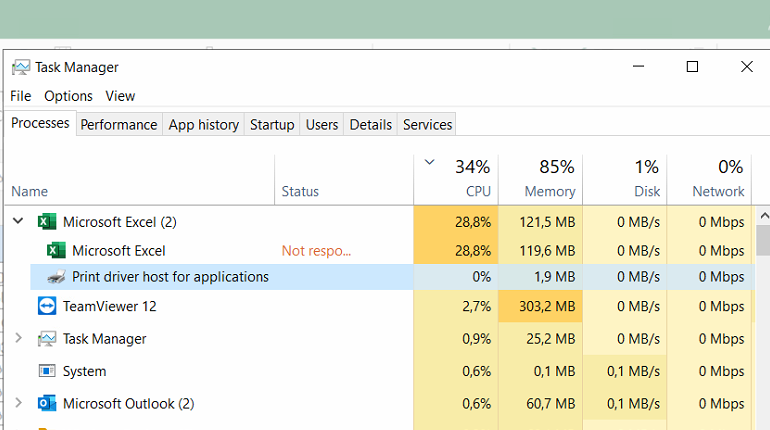Switch to the Performance tab
The width and height of the screenshot is (770, 430).
click(118, 124)
